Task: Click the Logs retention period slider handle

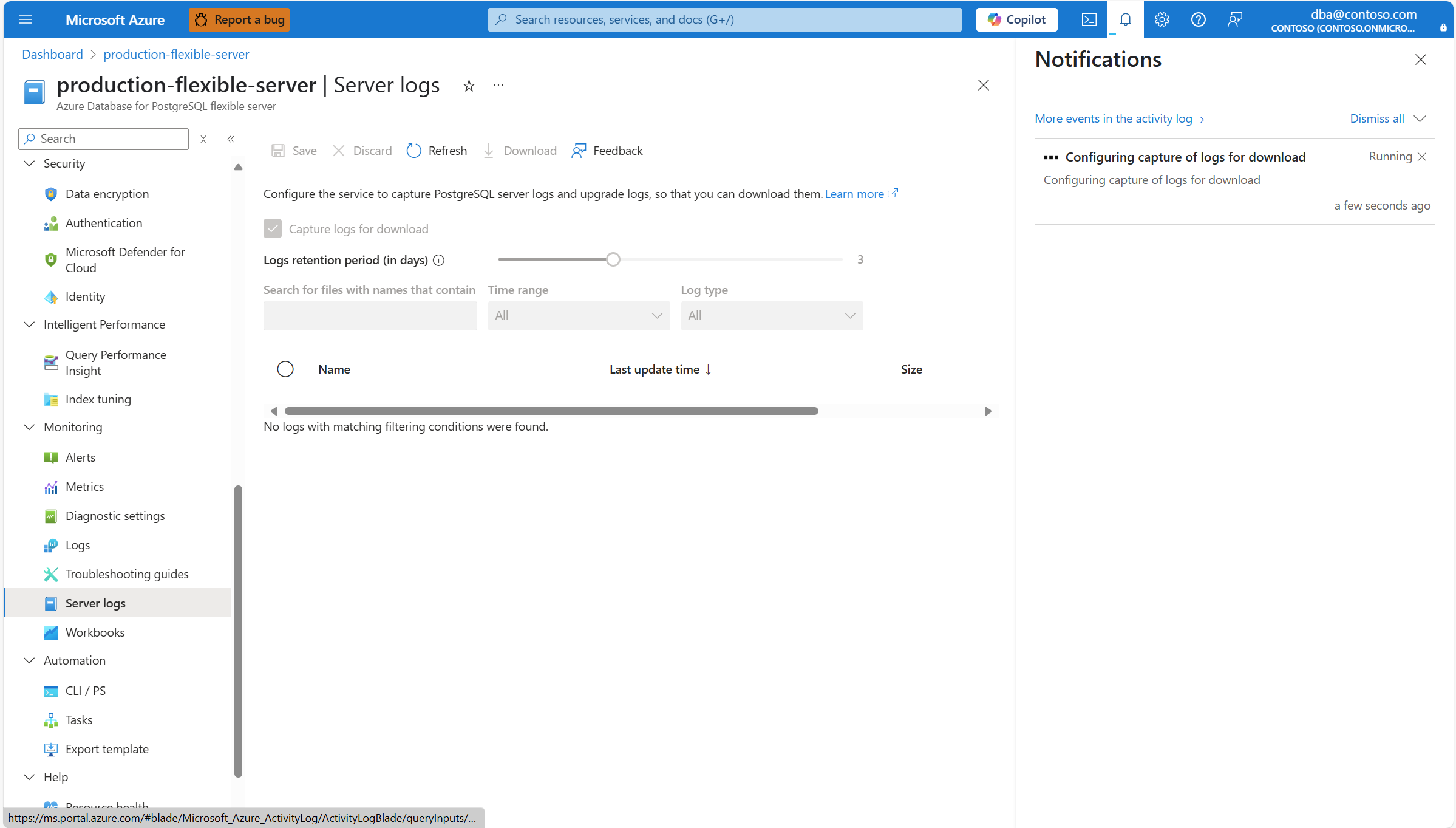Action: click(x=613, y=259)
